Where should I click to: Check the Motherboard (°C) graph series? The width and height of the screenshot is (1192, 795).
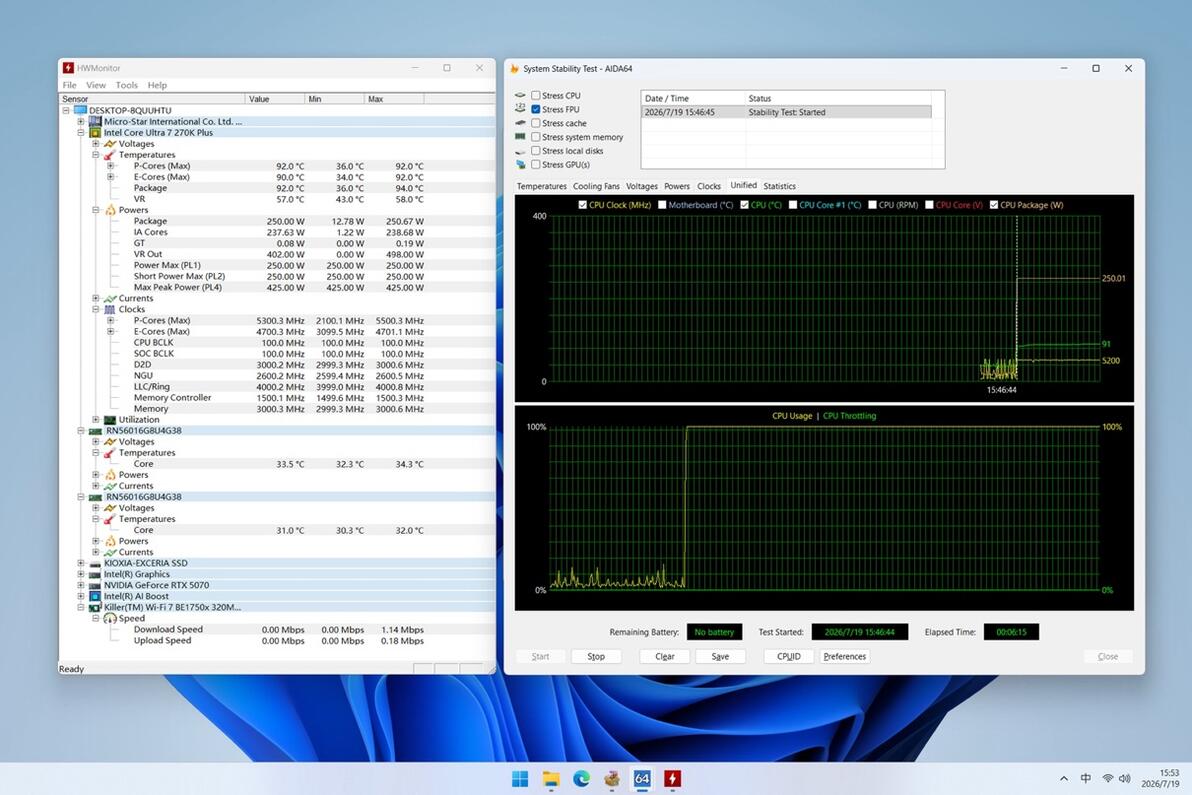click(x=662, y=205)
